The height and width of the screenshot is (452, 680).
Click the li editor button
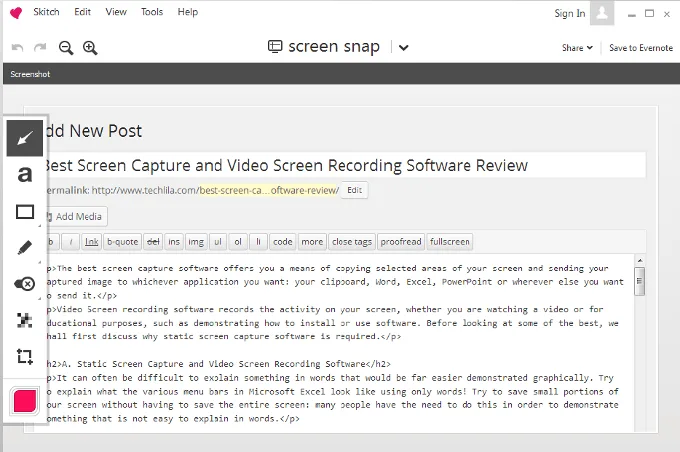coord(258,242)
